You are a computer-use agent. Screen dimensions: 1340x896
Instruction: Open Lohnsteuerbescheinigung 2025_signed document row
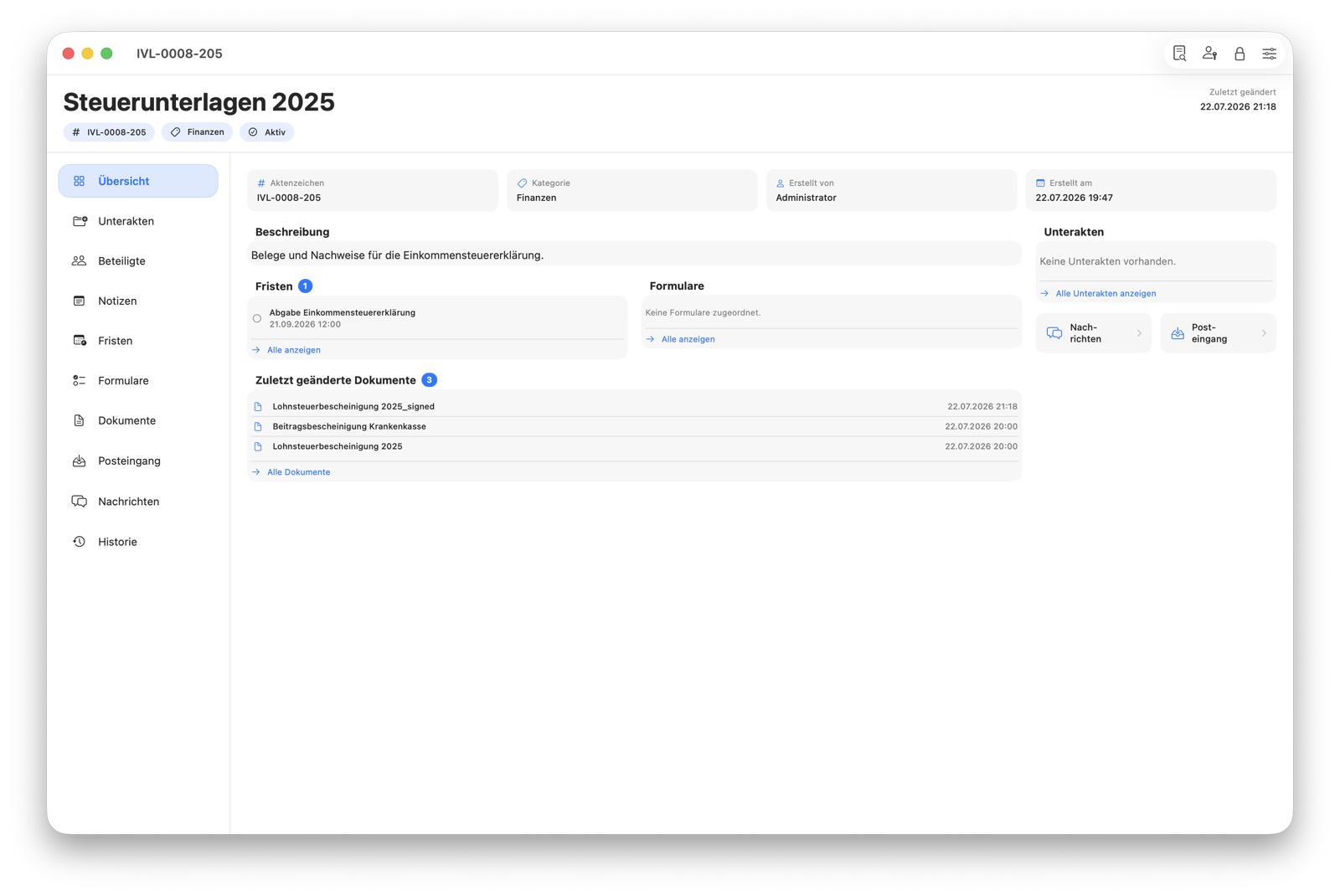[635, 407]
